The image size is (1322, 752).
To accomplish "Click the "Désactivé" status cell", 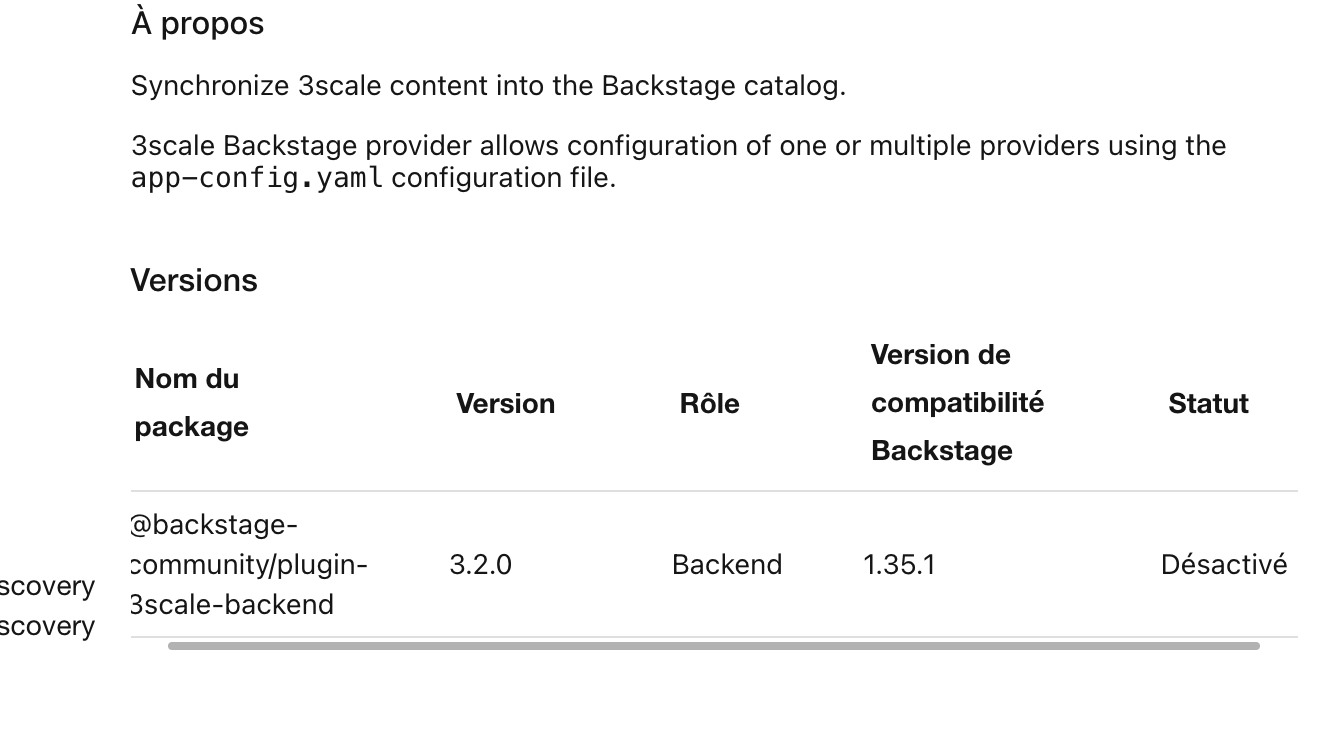I will click(1223, 565).
